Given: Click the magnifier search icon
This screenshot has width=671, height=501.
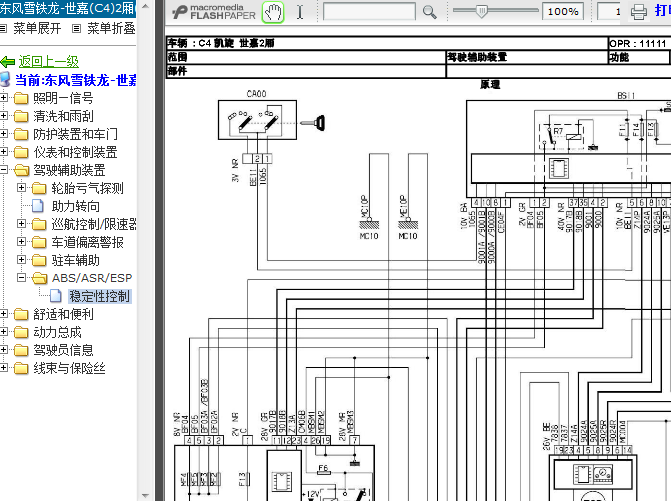Looking at the screenshot, I should click(x=429, y=12).
